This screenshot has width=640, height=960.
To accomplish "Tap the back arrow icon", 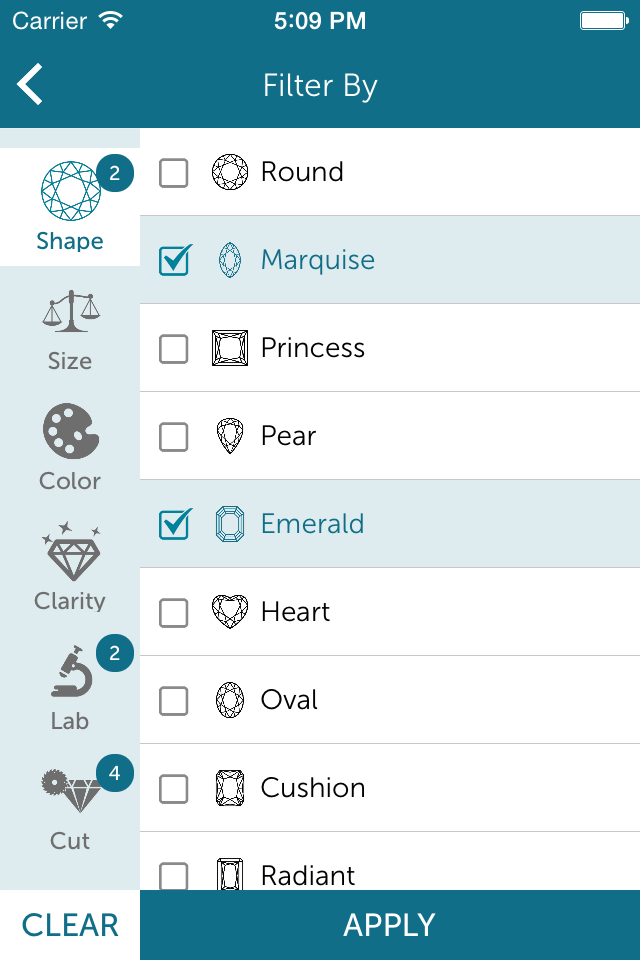I will point(30,84).
